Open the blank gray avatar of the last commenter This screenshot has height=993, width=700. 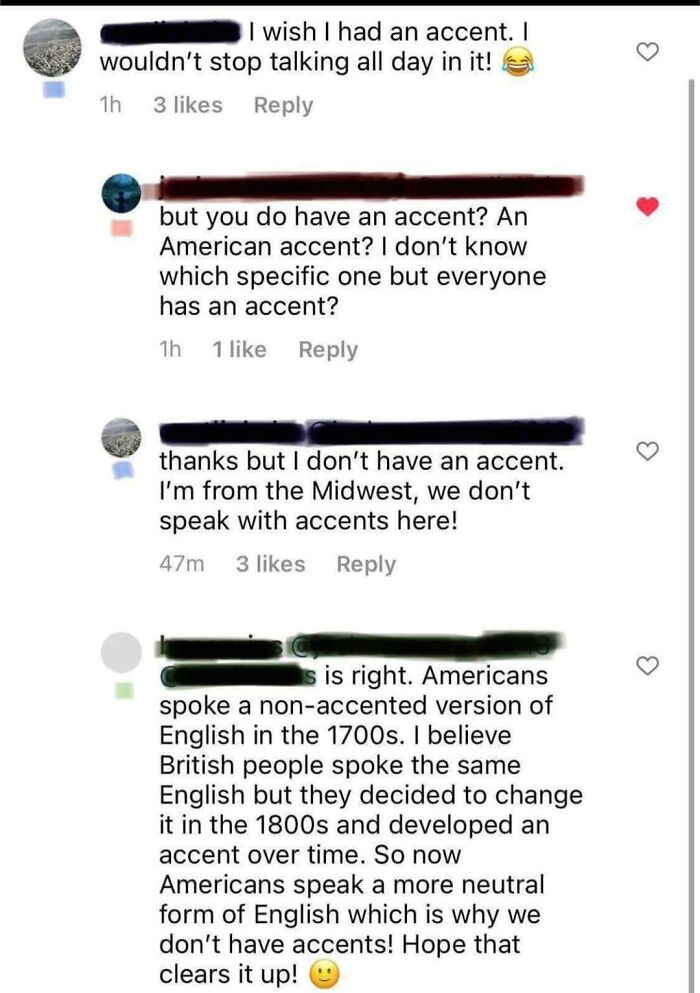click(x=121, y=652)
